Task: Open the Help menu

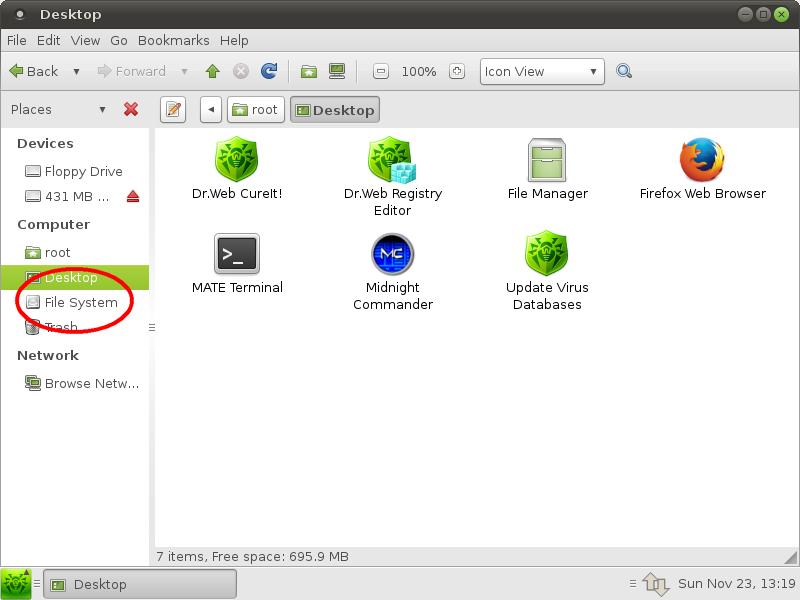Action: 234,40
